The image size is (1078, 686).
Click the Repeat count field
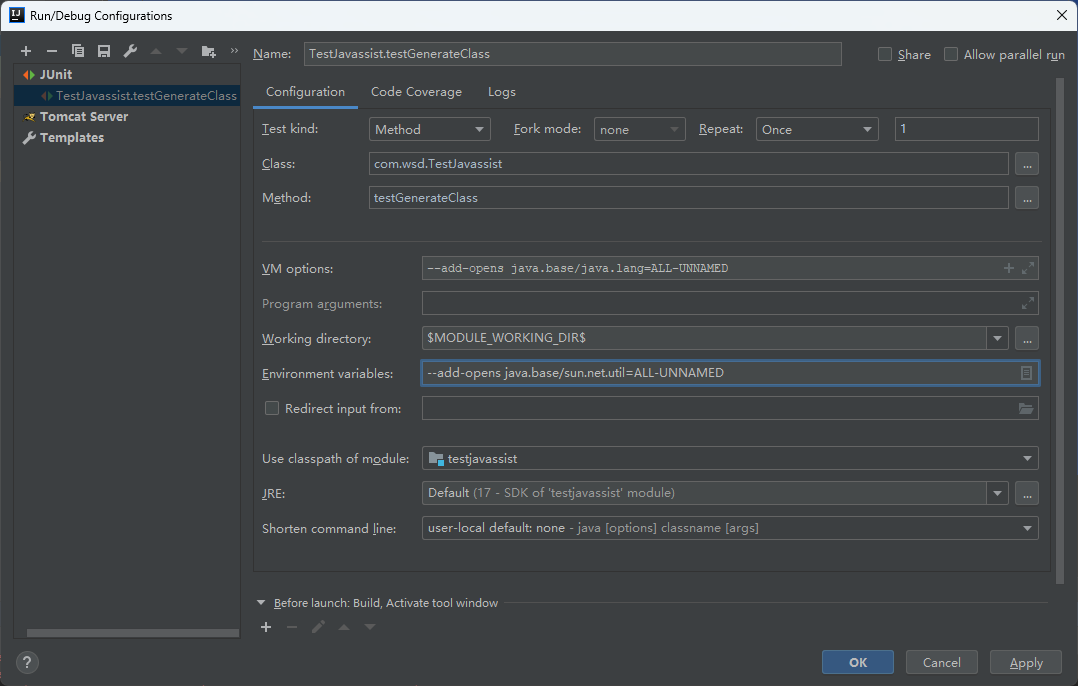pos(967,129)
